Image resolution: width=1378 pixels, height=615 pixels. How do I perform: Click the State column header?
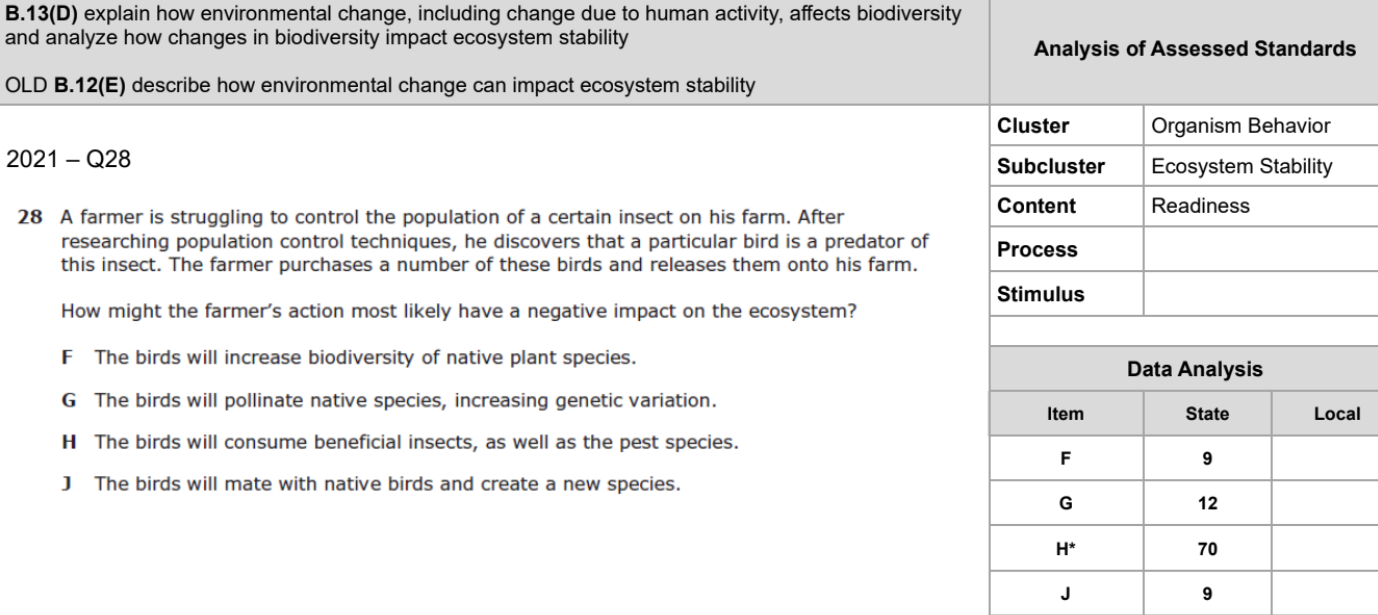(1207, 413)
